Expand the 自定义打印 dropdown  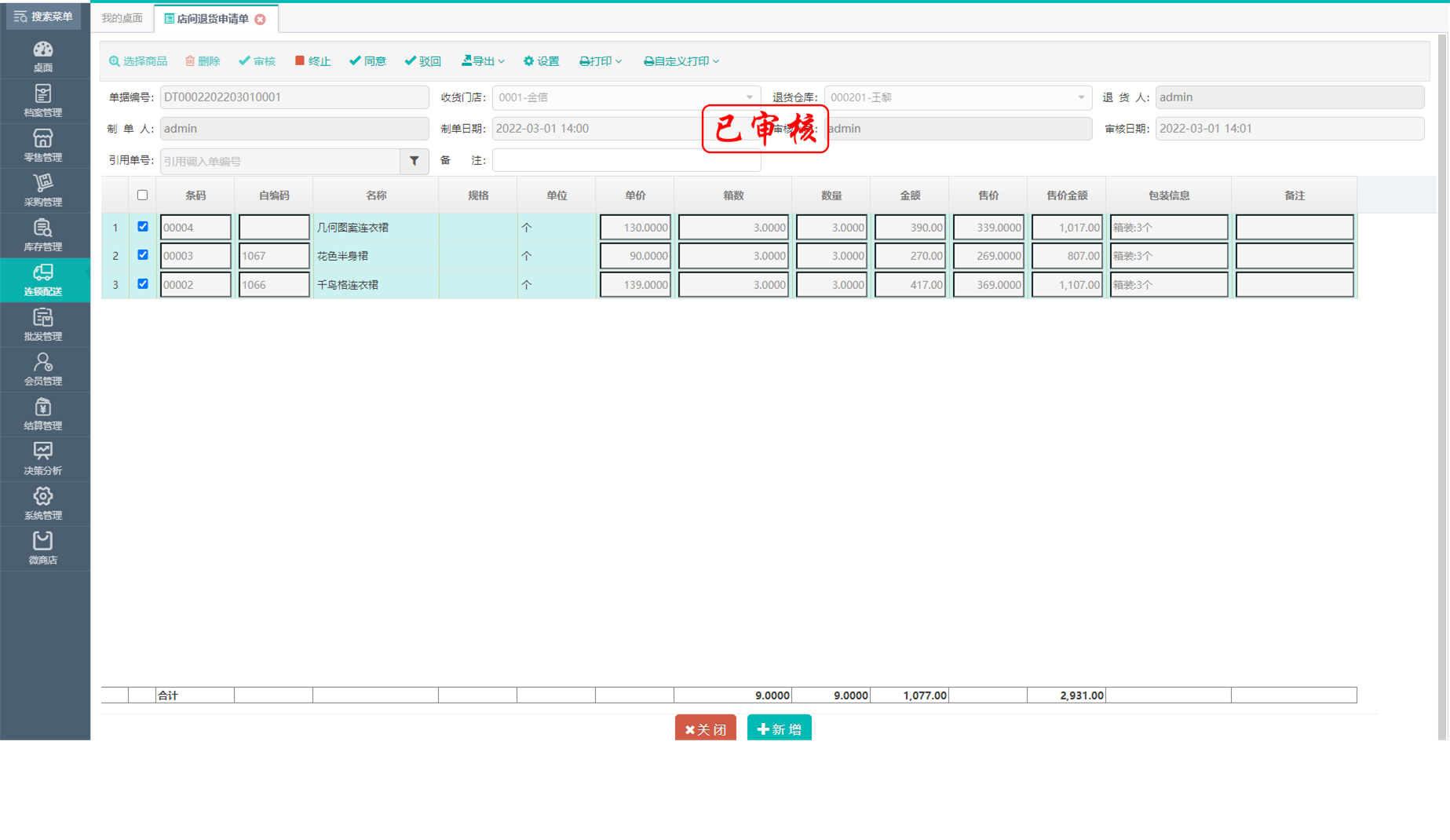pos(681,61)
